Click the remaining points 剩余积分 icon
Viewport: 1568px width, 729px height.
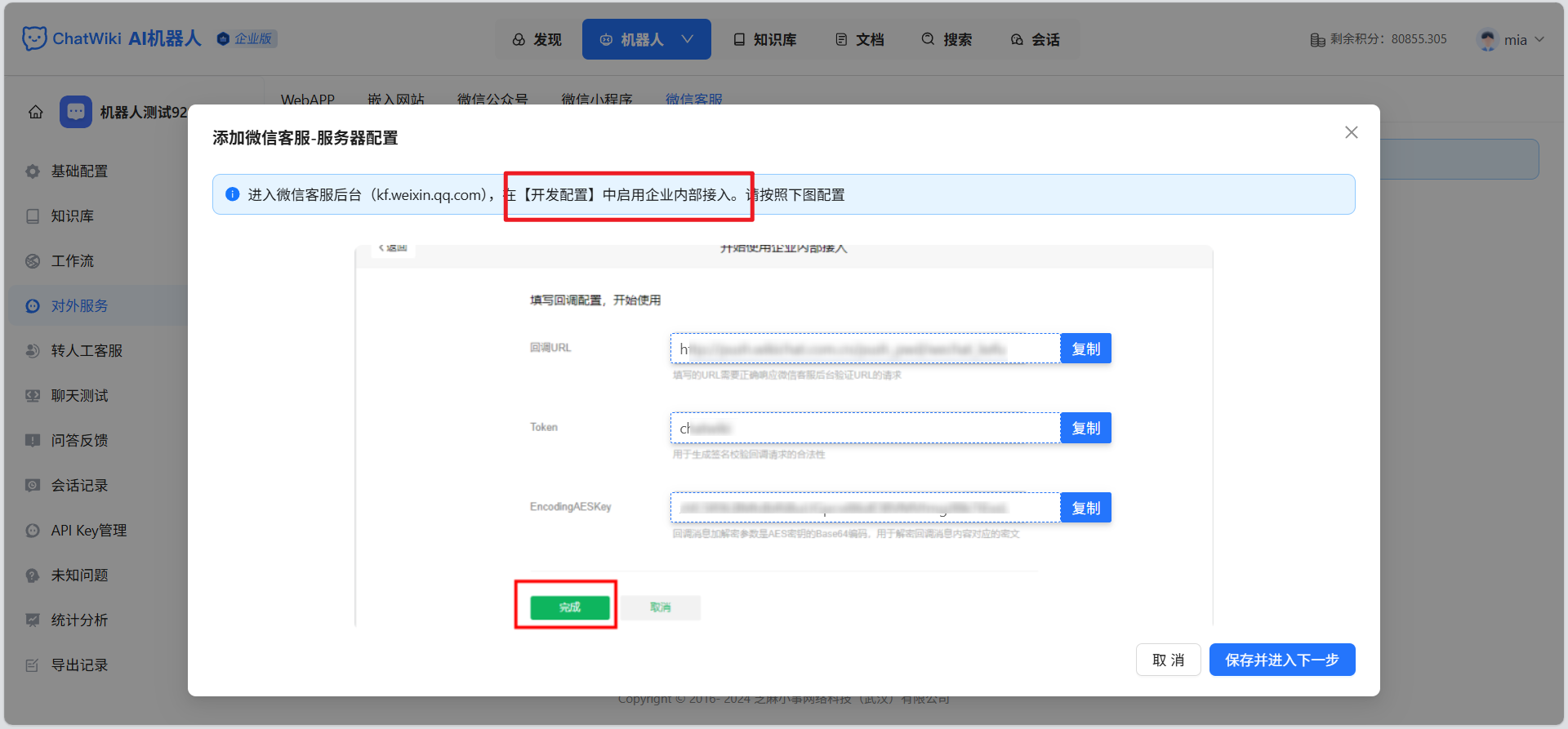[x=1317, y=39]
